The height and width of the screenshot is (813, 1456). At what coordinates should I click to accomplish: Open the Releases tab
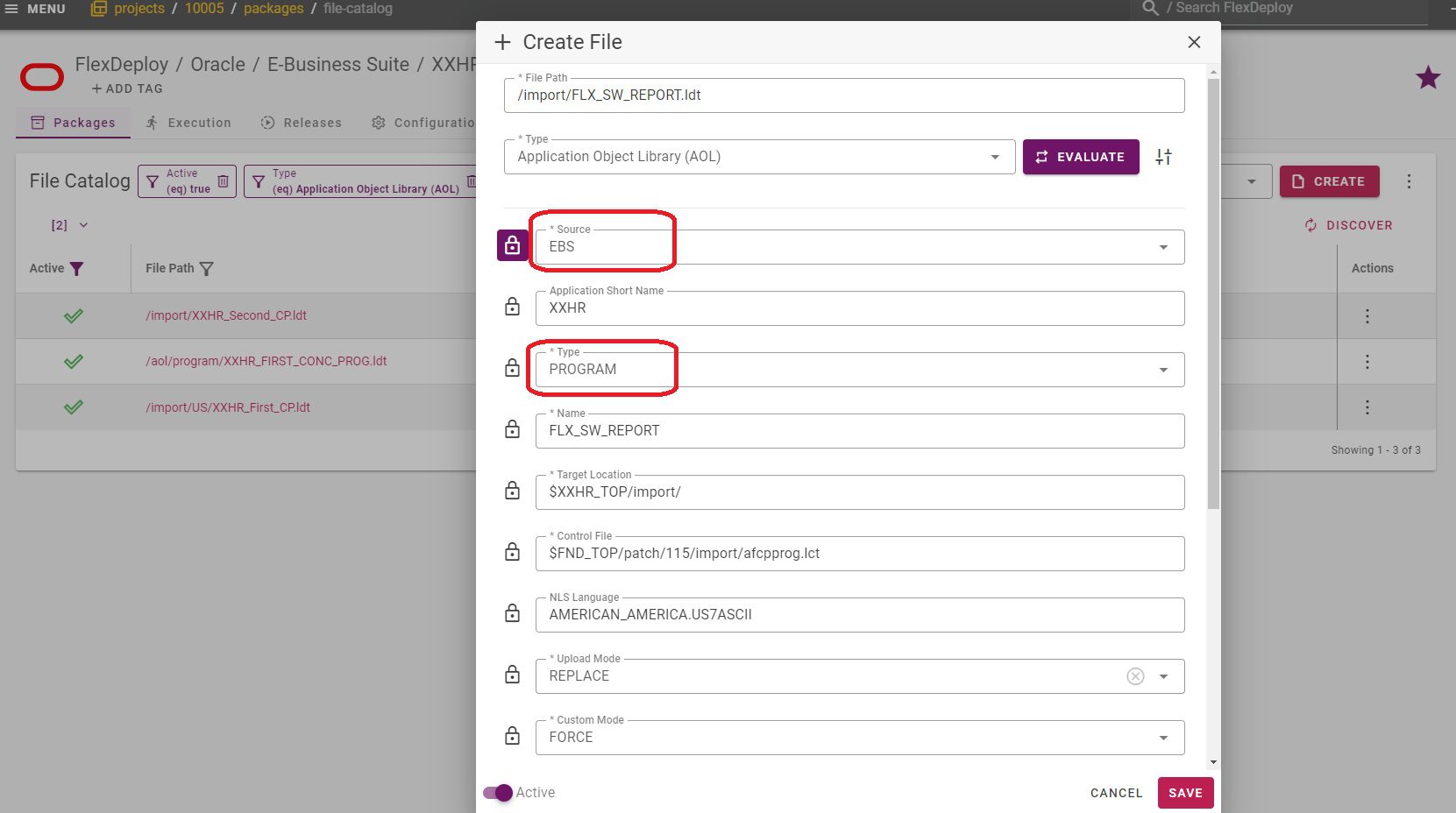pyautogui.click(x=302, y=123)
